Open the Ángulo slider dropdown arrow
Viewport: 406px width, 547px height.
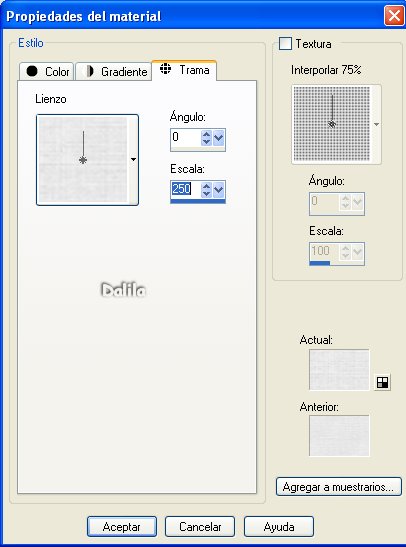coord(219,137)
